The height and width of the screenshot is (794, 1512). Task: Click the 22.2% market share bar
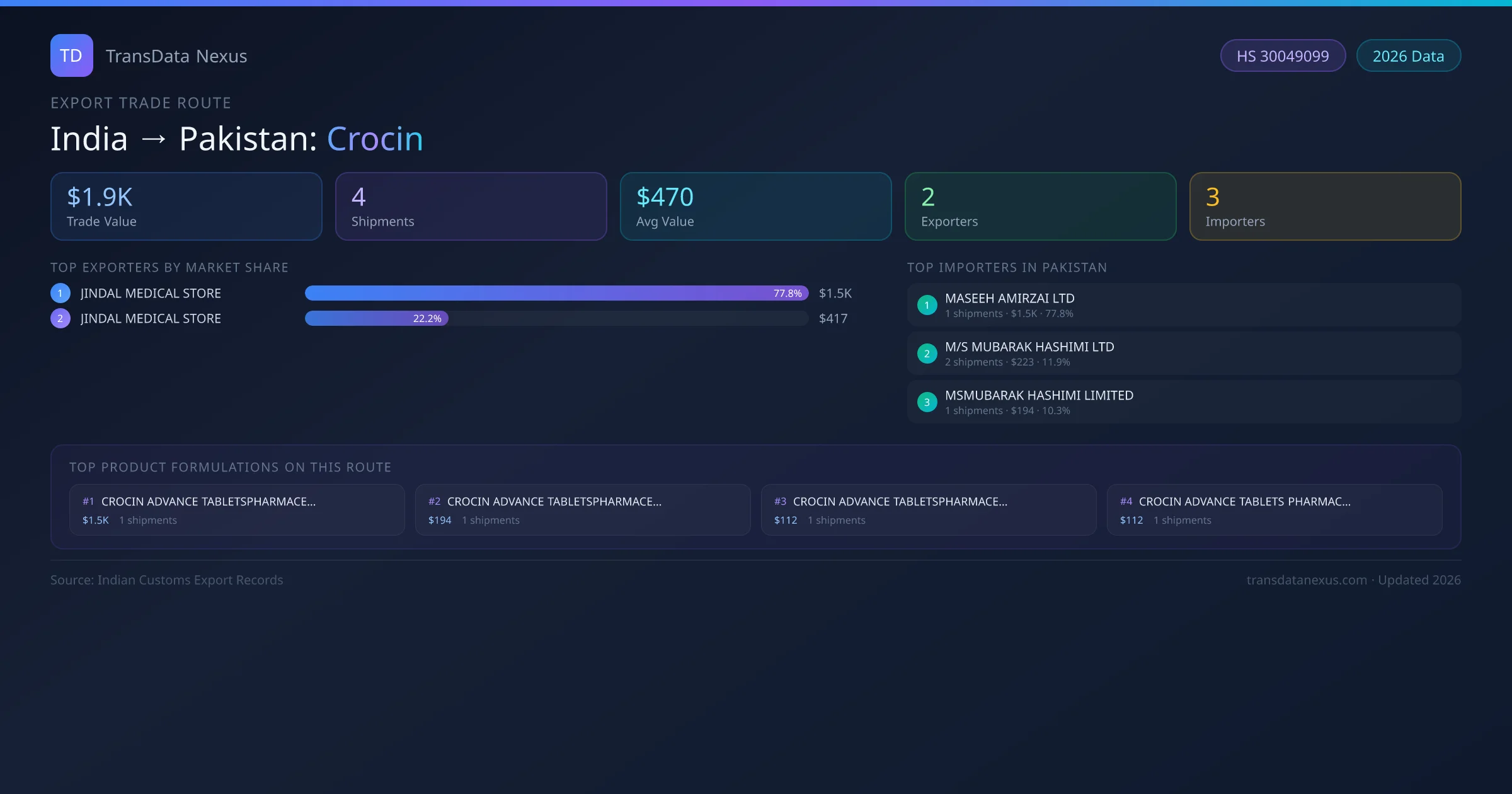pyautogui.click(x=376, y=318)
